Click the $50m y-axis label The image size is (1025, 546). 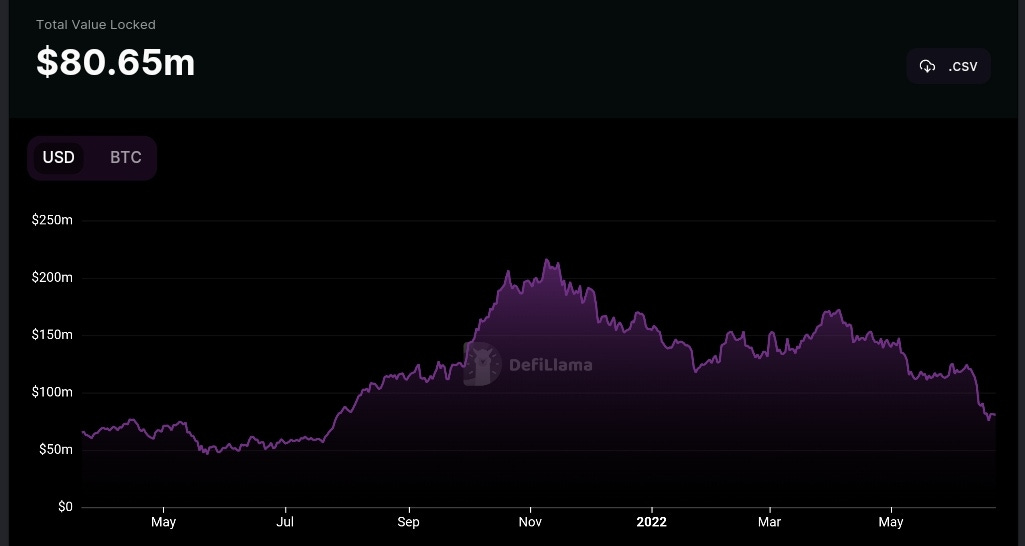pos(56,450)
